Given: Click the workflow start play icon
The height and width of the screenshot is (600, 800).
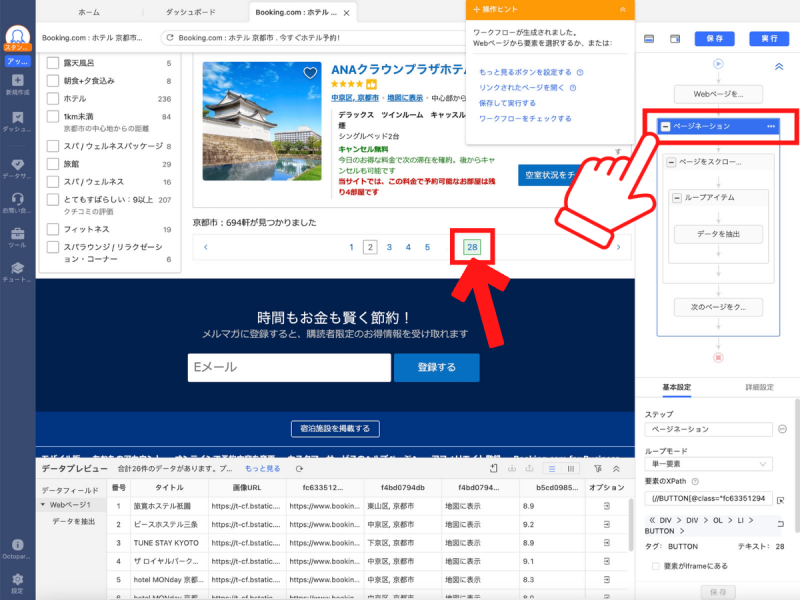Looking at the screenshot, I should pyautogui.click(x=718, y=64).
